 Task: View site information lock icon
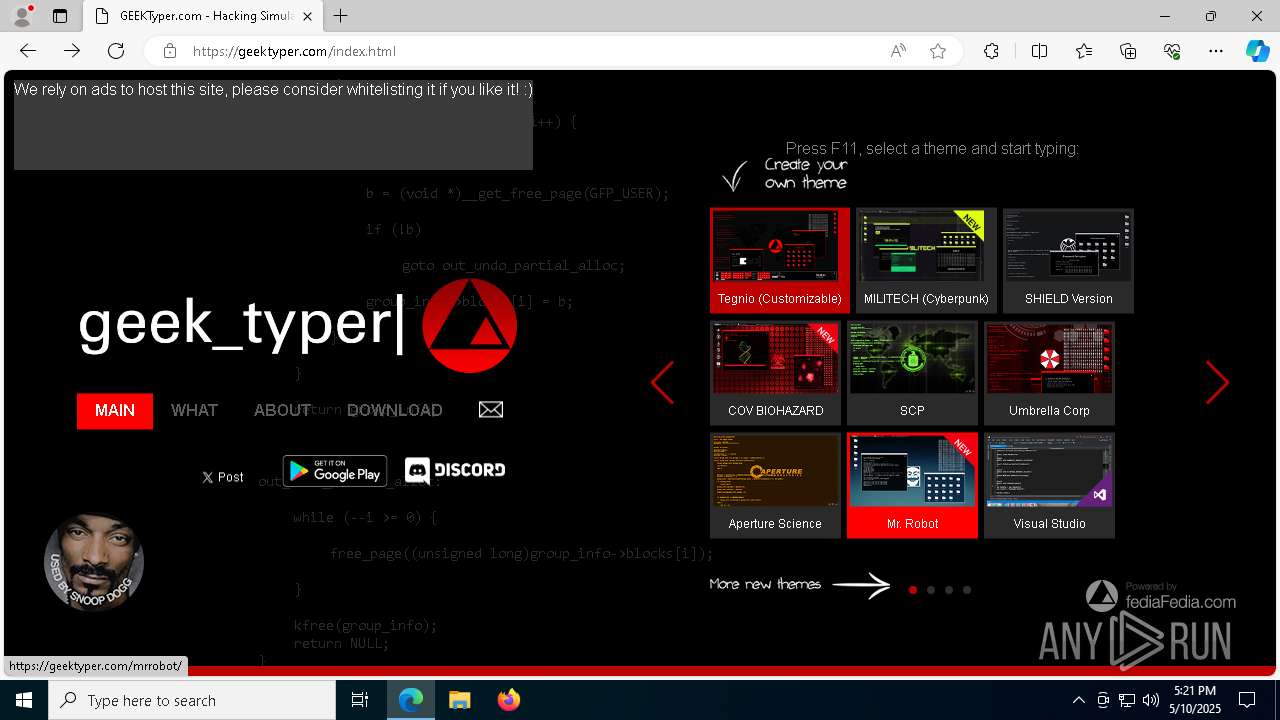point(170,51)
